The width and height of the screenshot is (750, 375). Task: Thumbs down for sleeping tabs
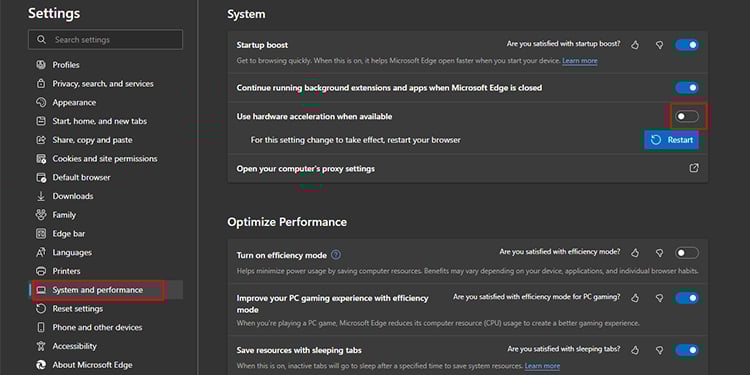click(x=660, y=350)
